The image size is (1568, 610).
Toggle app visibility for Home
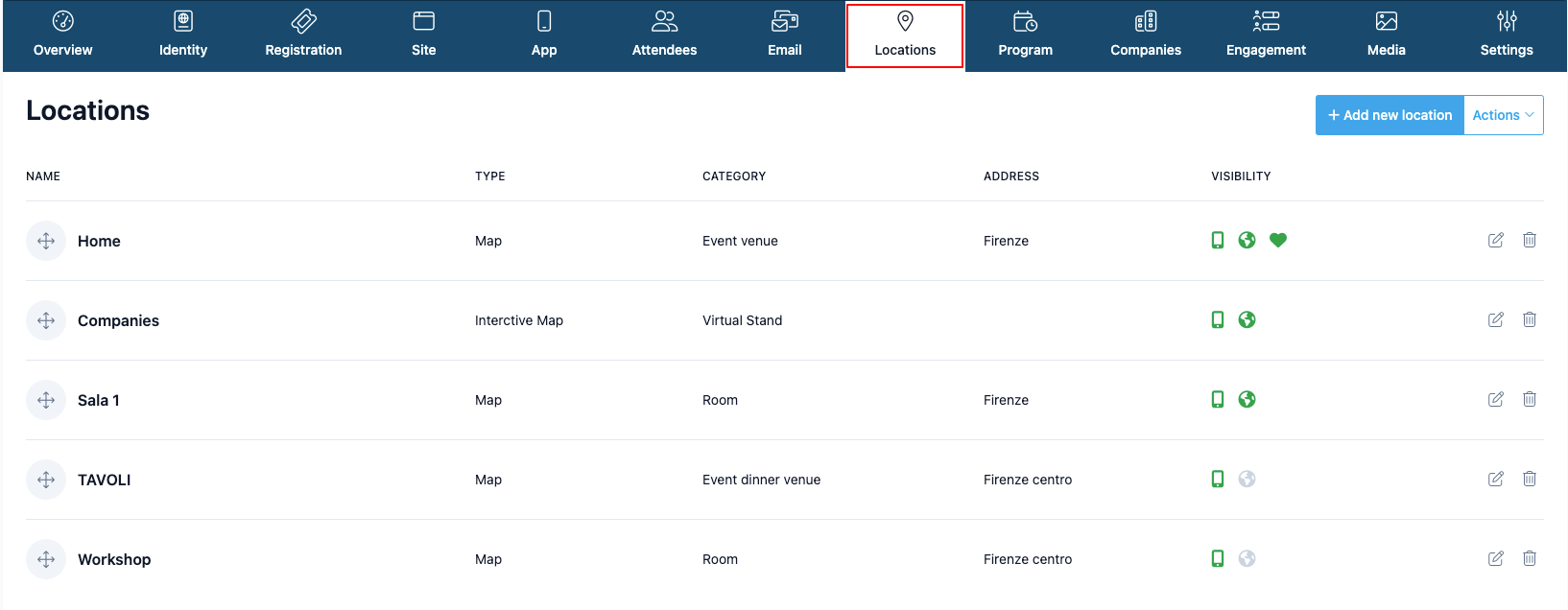(1218, 240)
